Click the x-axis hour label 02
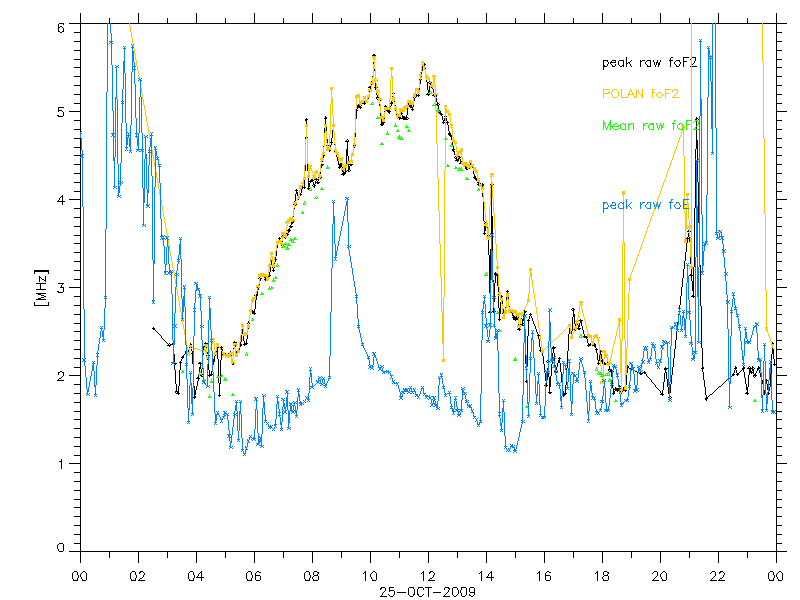 [x=138, y=577]
